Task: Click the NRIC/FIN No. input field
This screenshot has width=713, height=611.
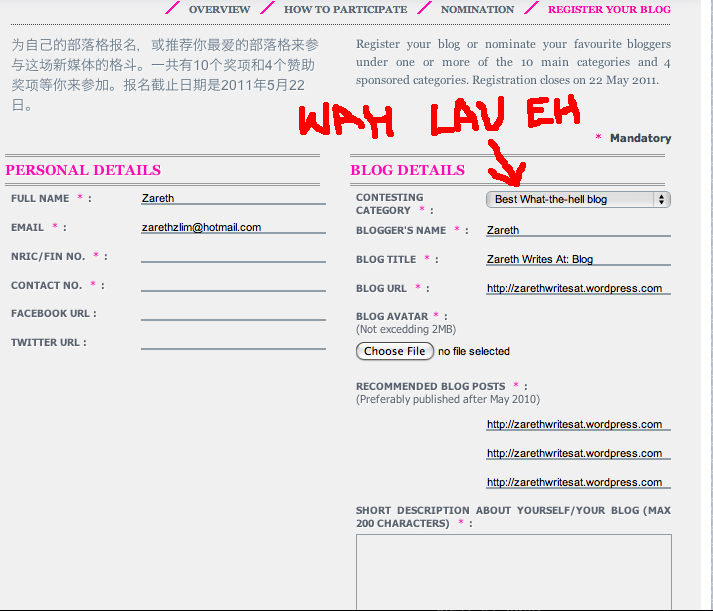Action: 233,256
